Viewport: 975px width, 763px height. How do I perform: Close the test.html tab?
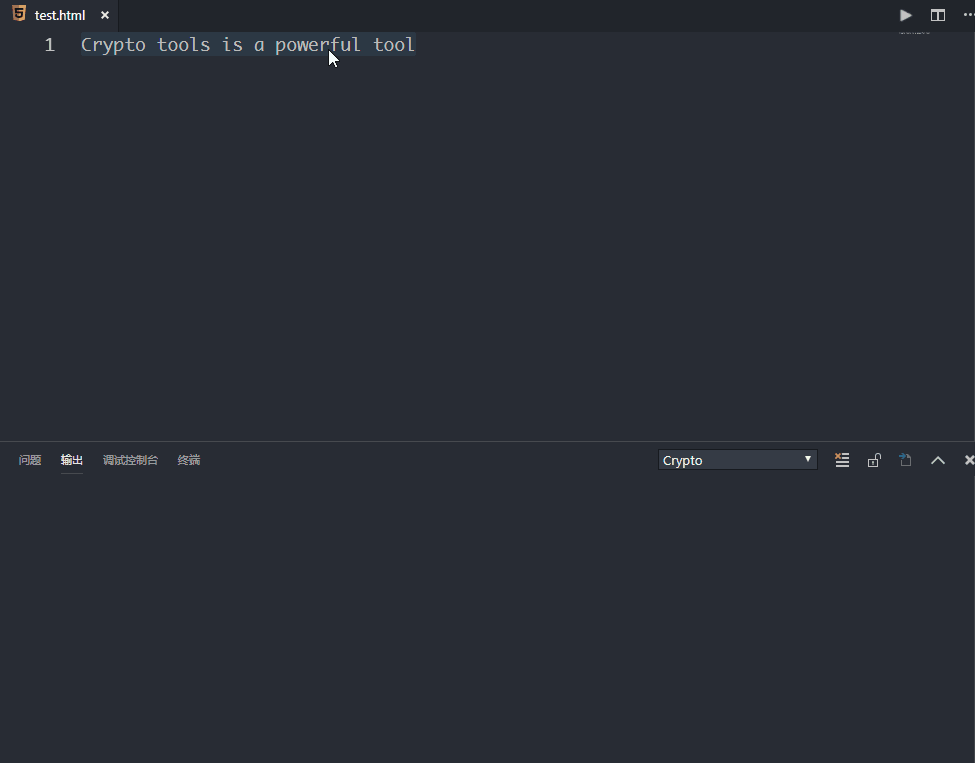tap(105, 15)
